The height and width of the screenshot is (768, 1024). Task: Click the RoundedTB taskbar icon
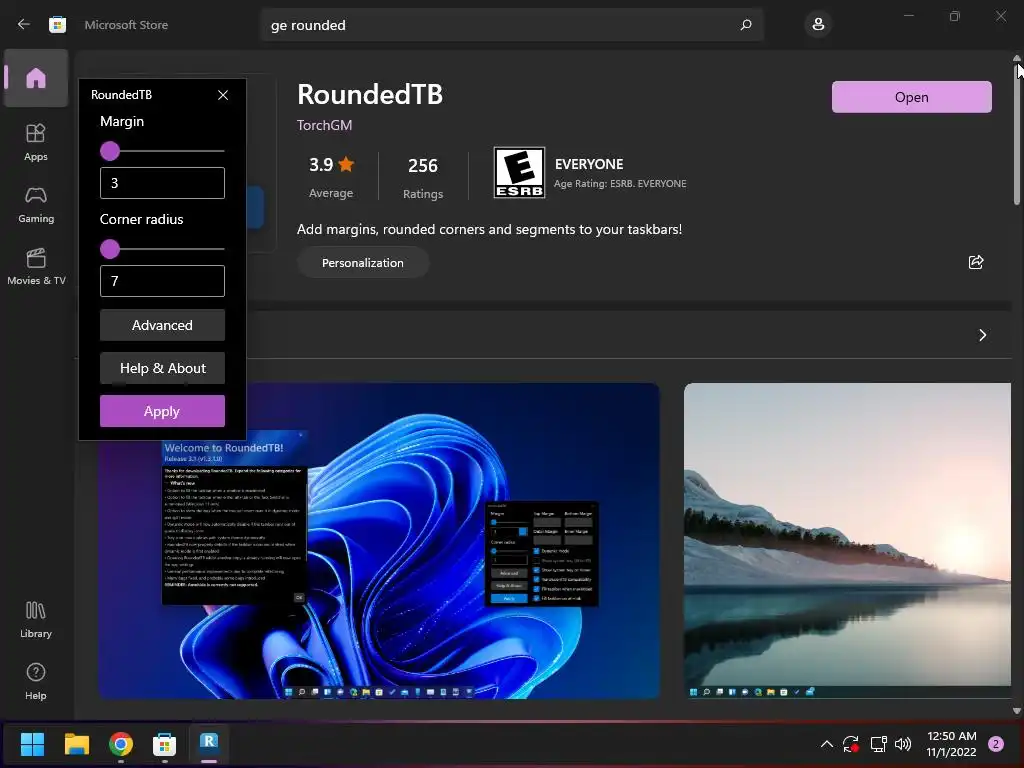(x=209, y=743)
